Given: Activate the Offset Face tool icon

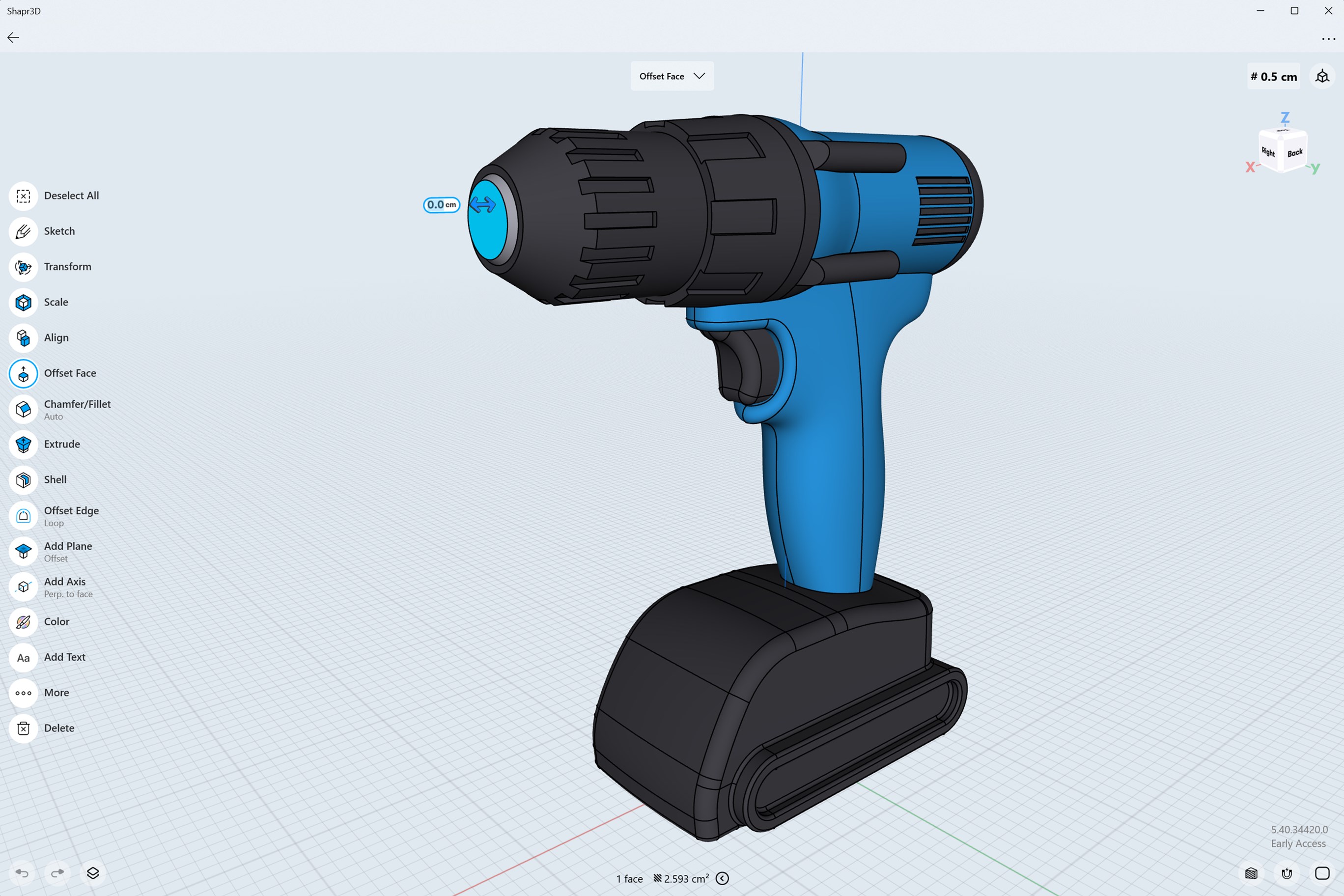Looking at the screenshot, I should (x=24, y=374).
